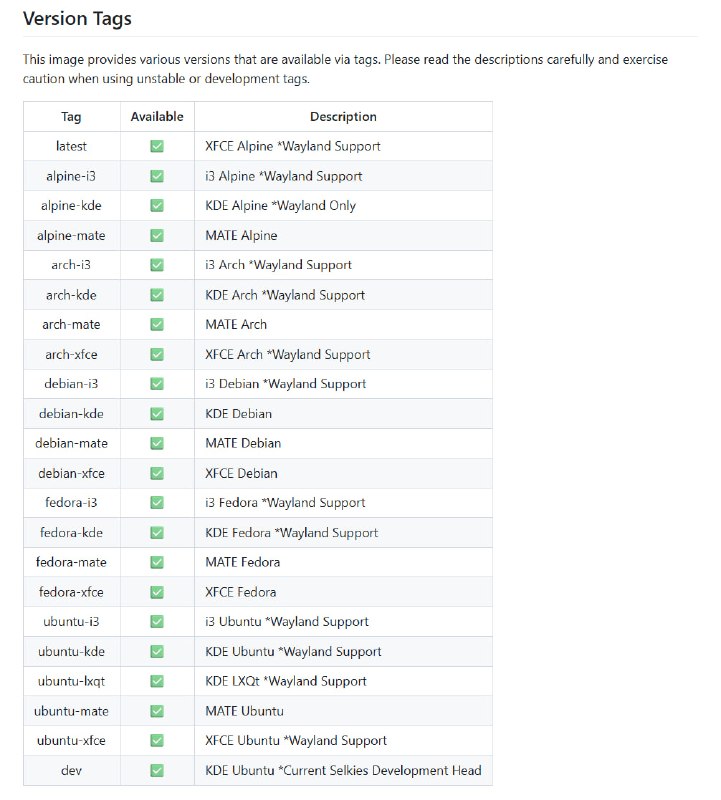Click the checkmark icon for dev tag
Viewport: 721px width, 800px height.
tap(157, 770)
